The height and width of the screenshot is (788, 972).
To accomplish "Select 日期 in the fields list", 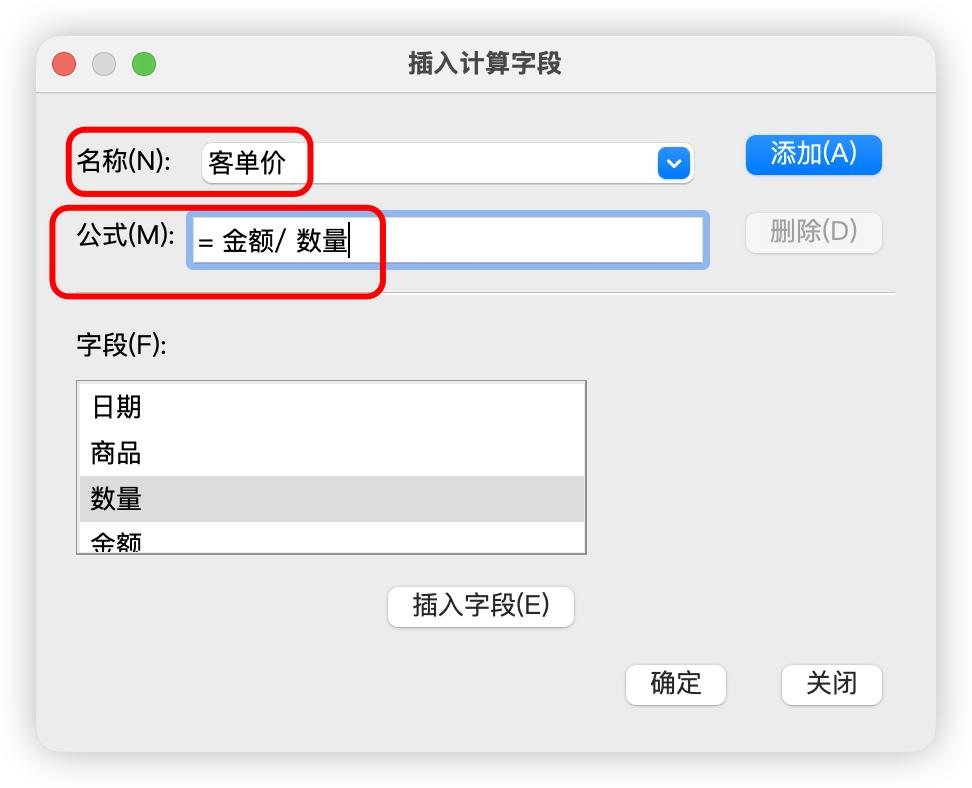I will (330, 407).
